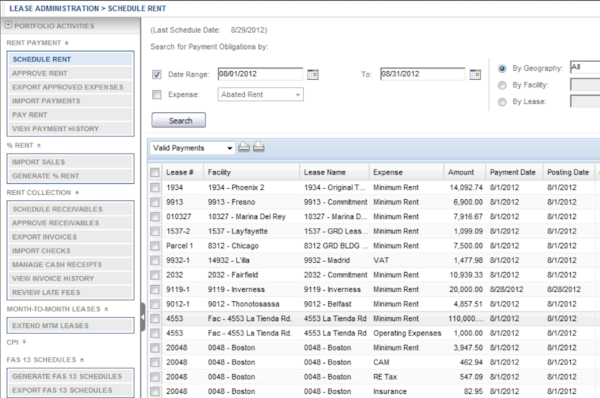Viewport: 600px width, 398px height.
Task: Select the By Facility radio button
Action: pos(502,85)
